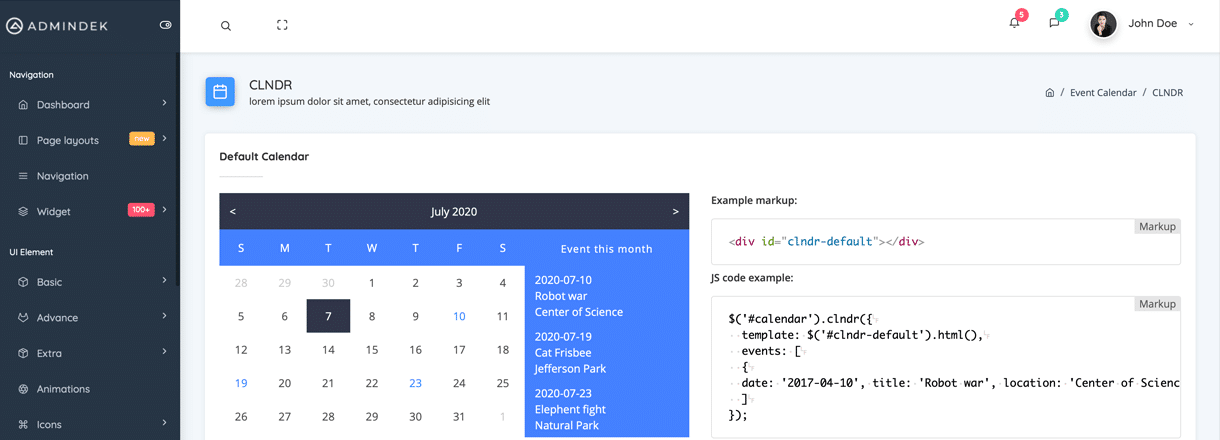Enter fullscreen mode via header icon
The image size is (1220, 440).
pyautogui.click(x=282, y=25)
